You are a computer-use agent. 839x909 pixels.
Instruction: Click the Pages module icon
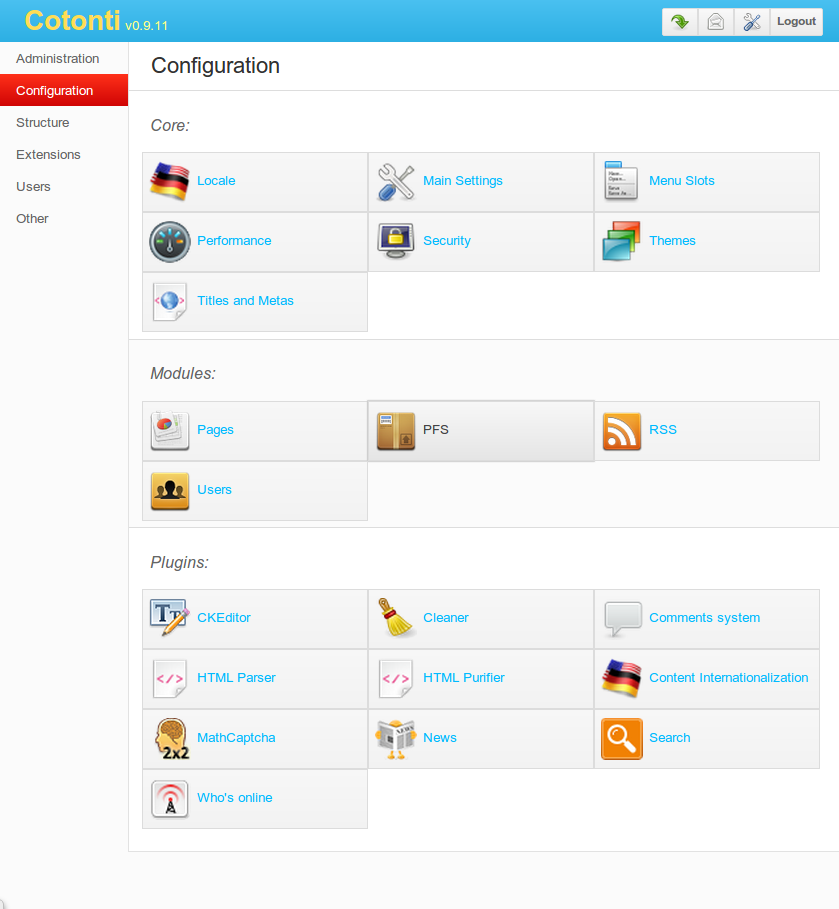[x=169, y=431]
